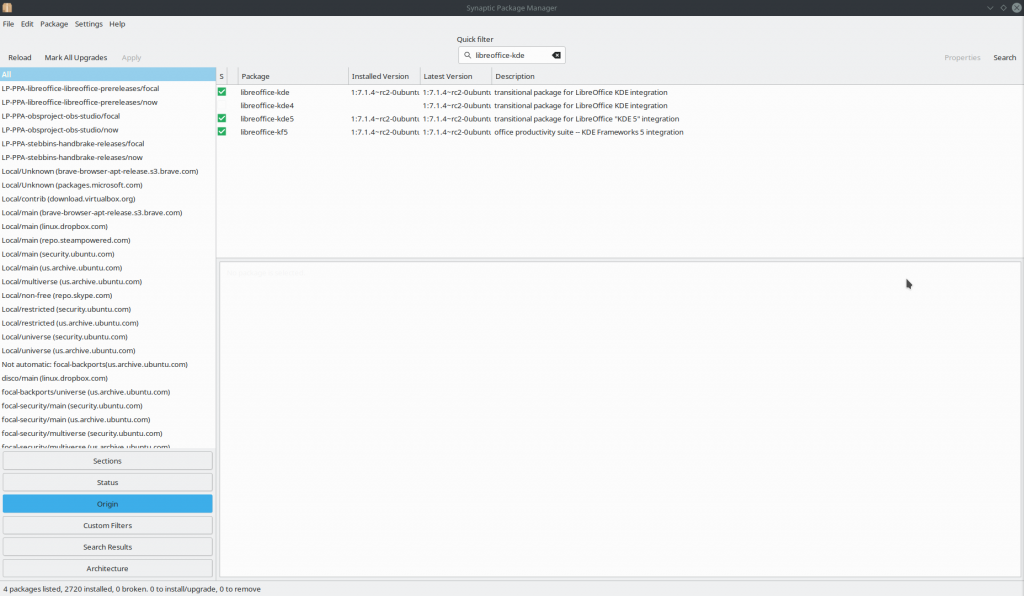Click Mark All Upgrades

pyautogui.click(x=76, y=57)
